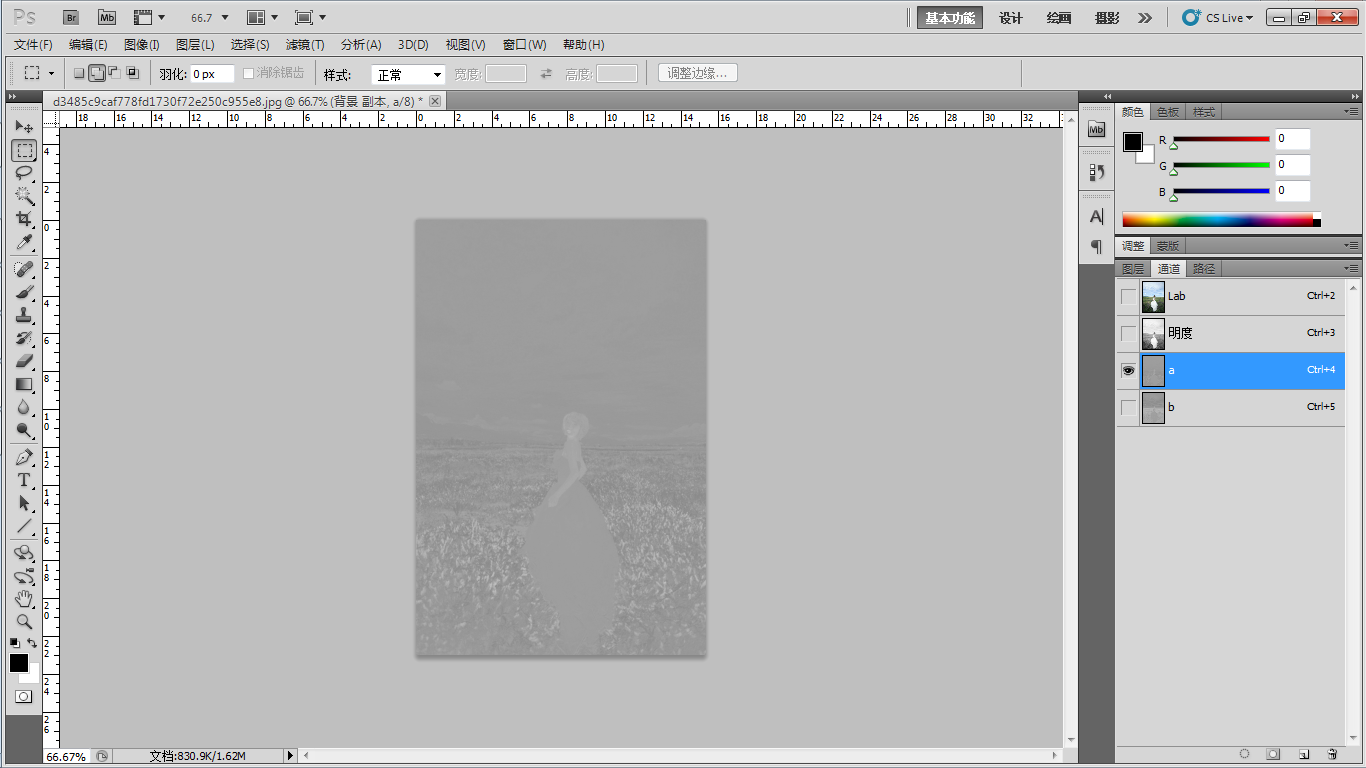Select the Spot Healing Brush tool
This screenshot has height=768, width=1366.
[x=24, y=269]
